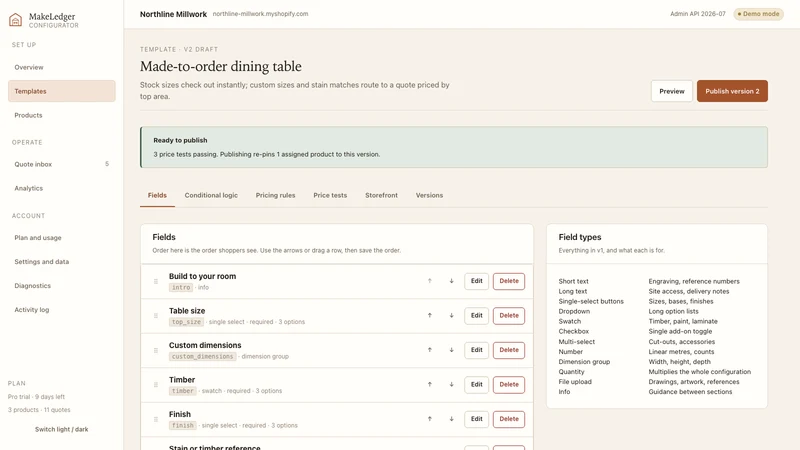Move Custom dimensions field down
Image resolution: width=800 pixels, height=450 pixels.
[x=452, y=350]
